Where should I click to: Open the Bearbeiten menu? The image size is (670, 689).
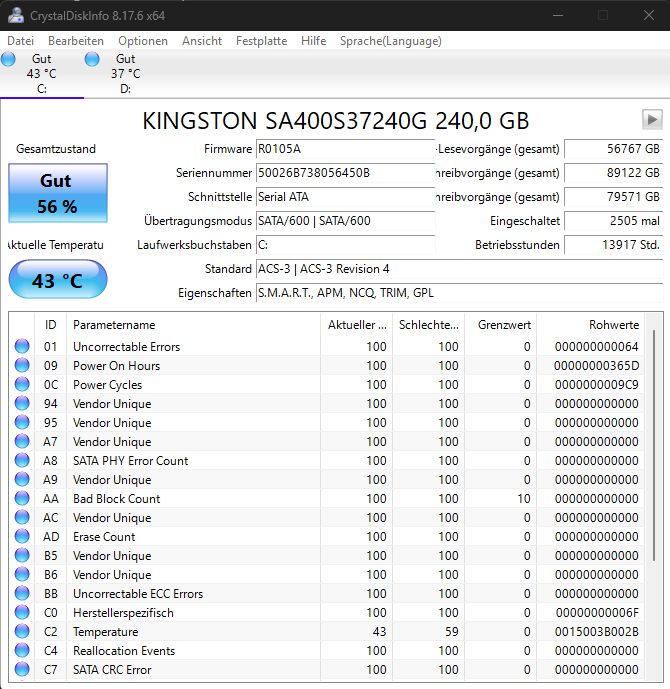pyautogui.click(x=76, y=41)
